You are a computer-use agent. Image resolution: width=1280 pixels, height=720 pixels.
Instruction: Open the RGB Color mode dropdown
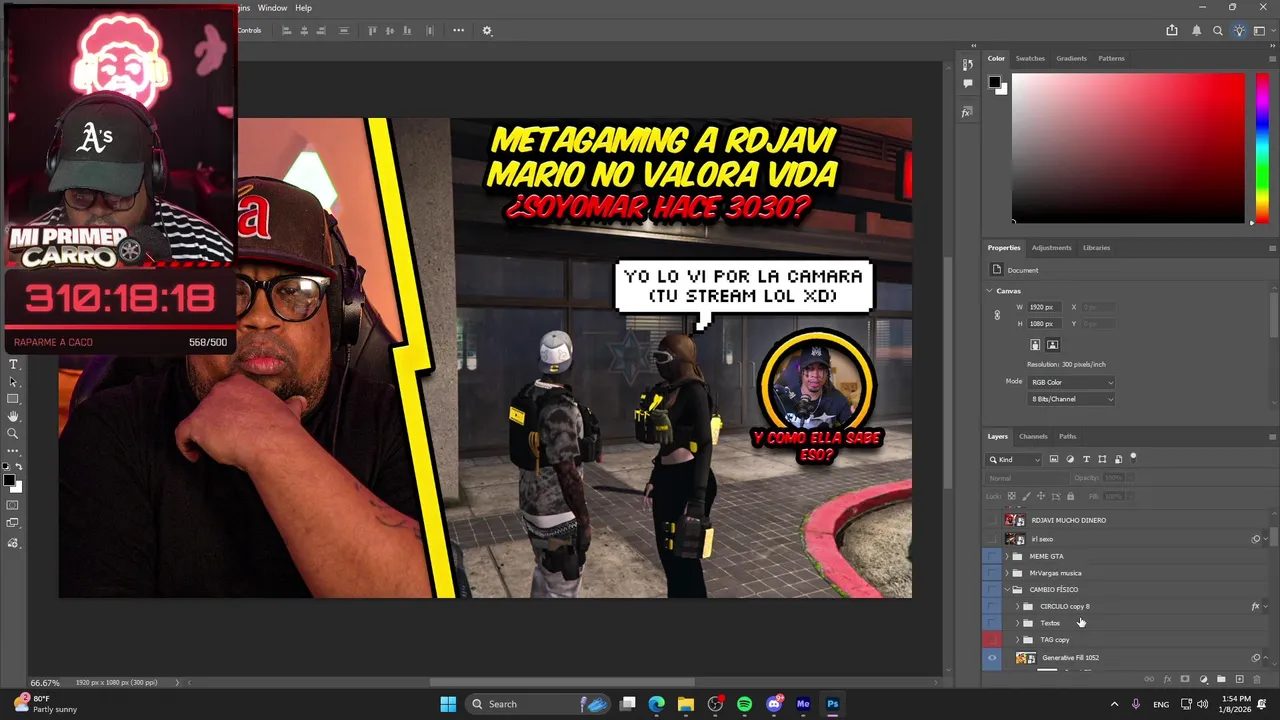coord(1071,382)
